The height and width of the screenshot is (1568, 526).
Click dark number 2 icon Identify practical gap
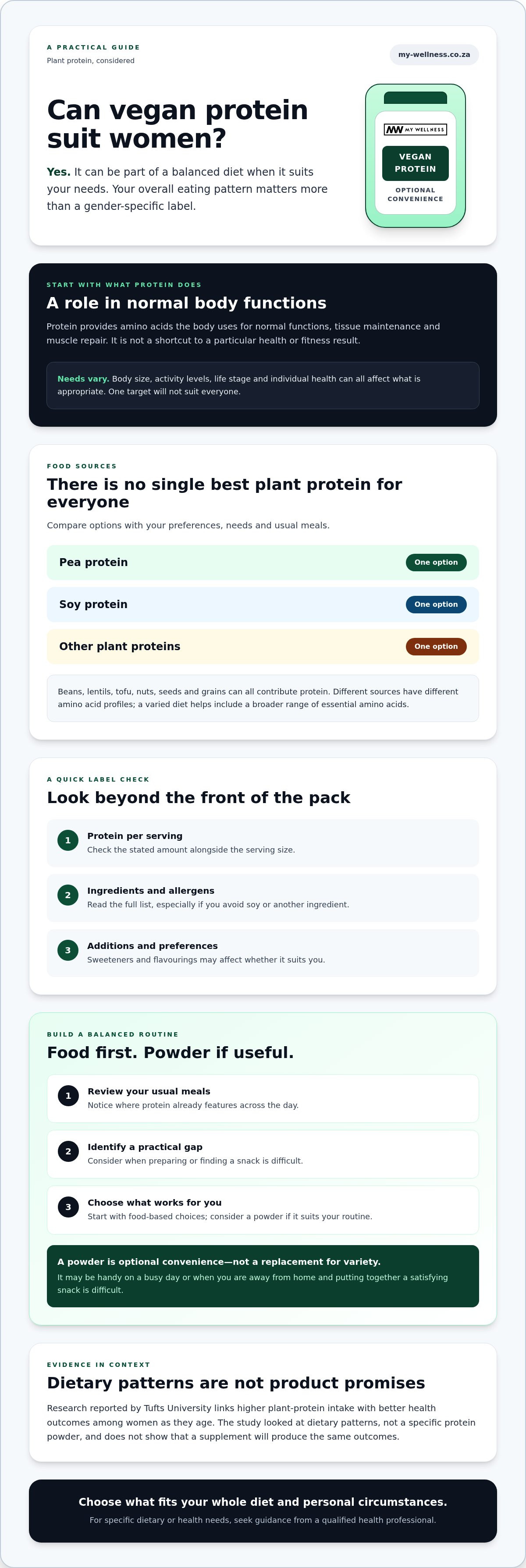coord(68,1152)
